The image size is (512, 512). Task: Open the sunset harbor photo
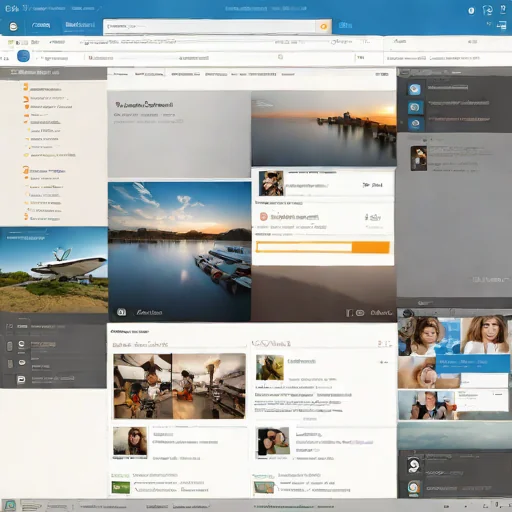click(324, 128)
